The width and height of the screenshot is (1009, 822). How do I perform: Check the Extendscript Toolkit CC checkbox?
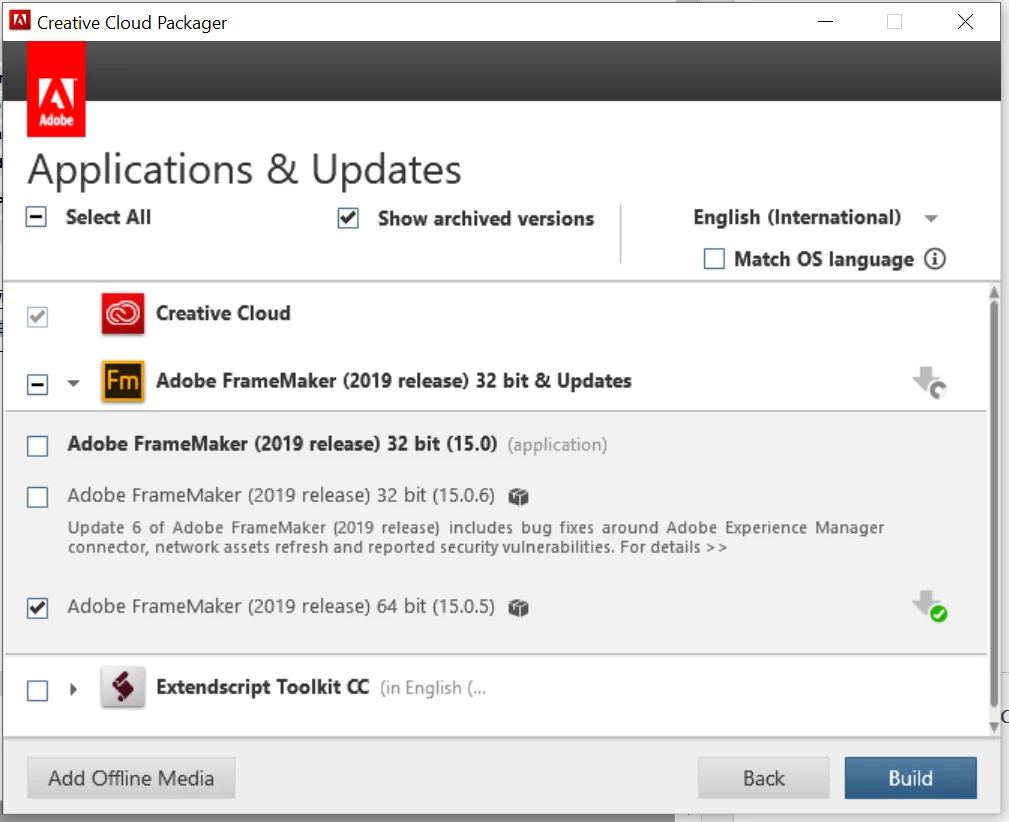tap(37, 691)
